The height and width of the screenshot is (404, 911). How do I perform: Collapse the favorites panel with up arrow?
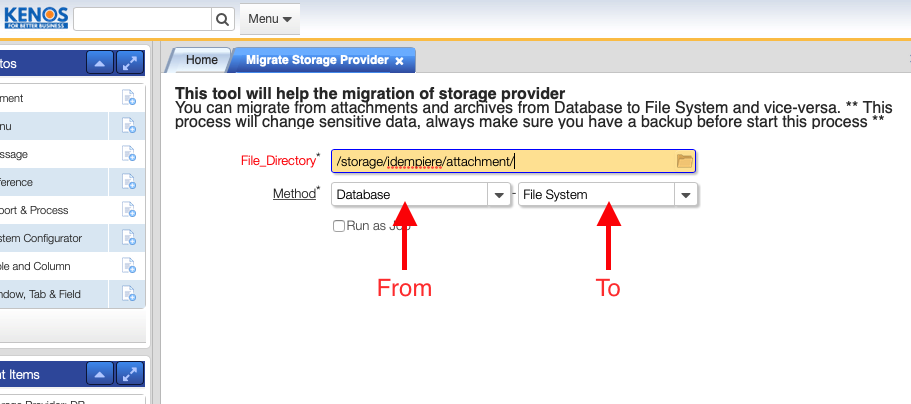pyautogui.click(x=99, y=63)
